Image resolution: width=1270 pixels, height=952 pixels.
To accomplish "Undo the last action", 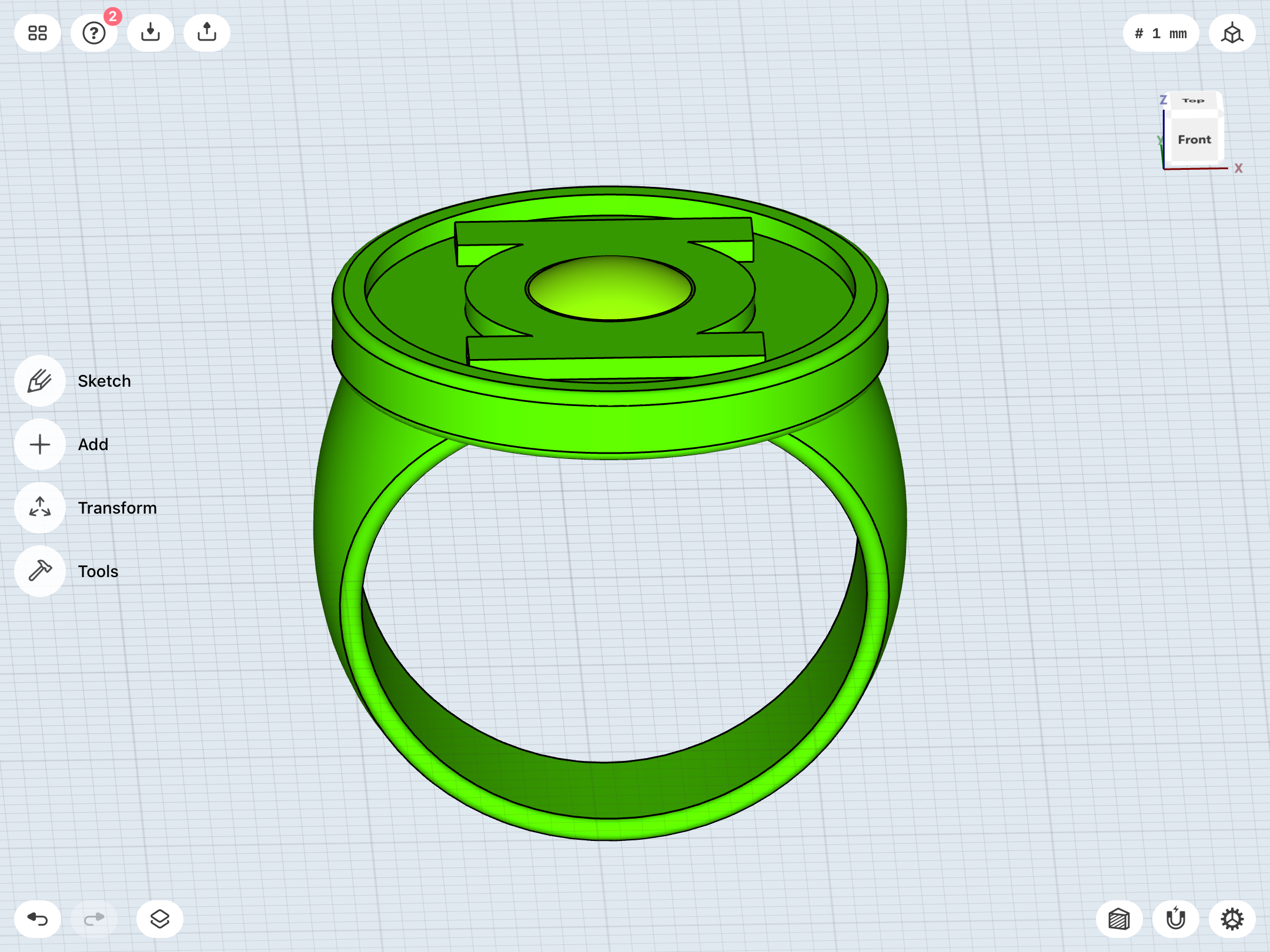I will click(x=38, y=919).
